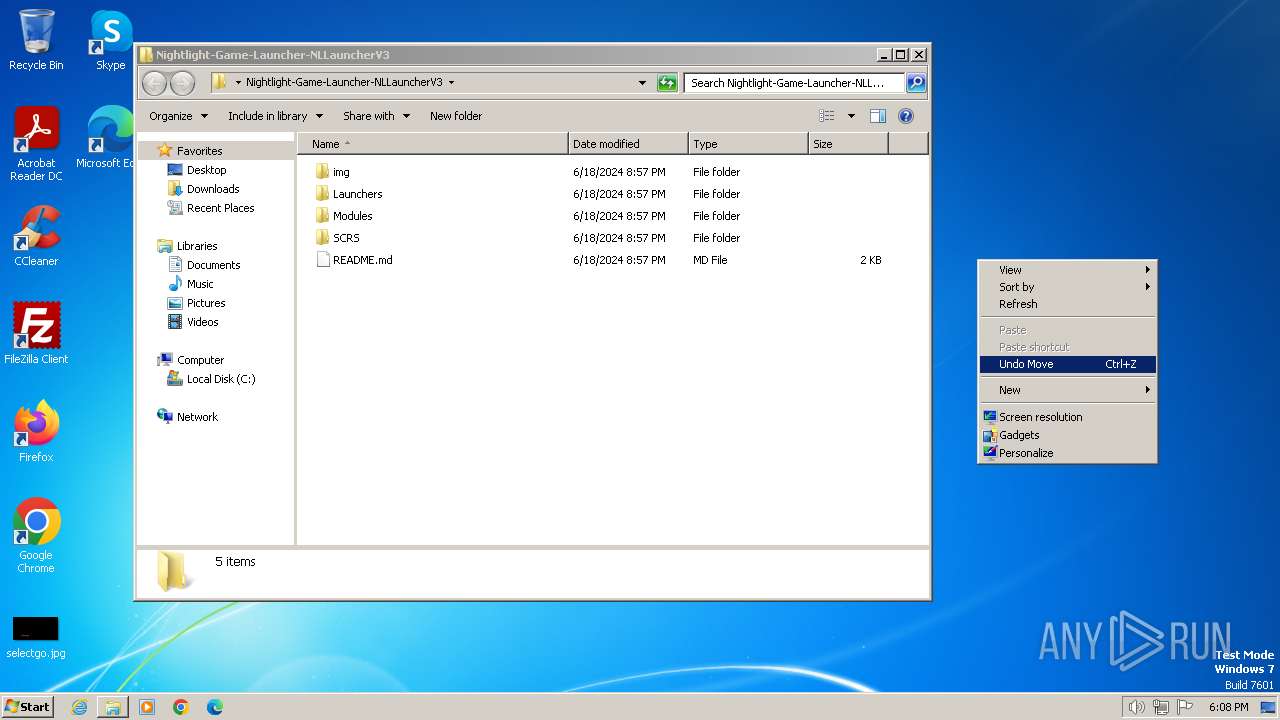Click the New folder button
The width and height of the screenshot is (1280, 720).
(x=456, y=116)
